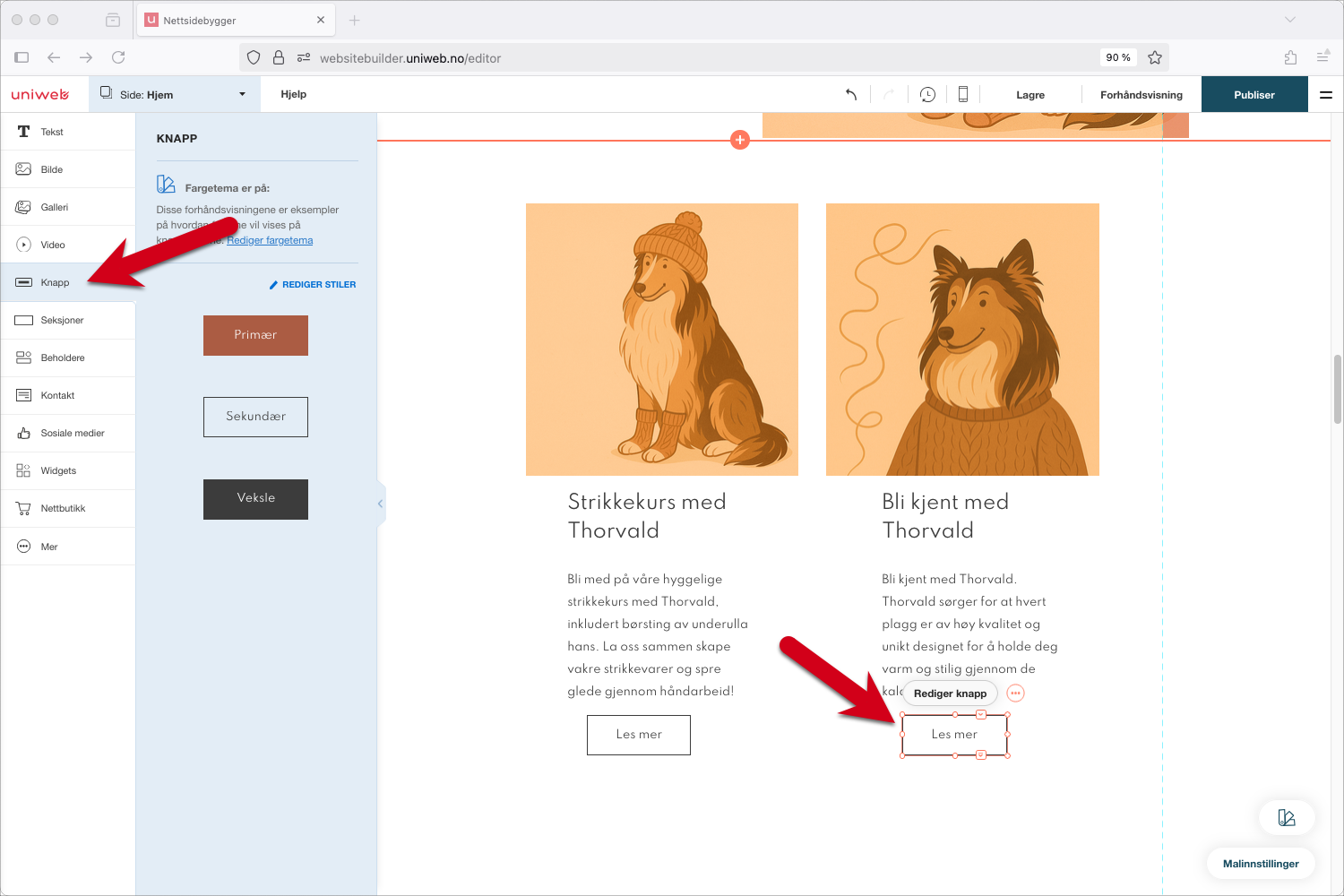Open the Seksjoner category
The image size is (1344, 896).
coord(68,320)
